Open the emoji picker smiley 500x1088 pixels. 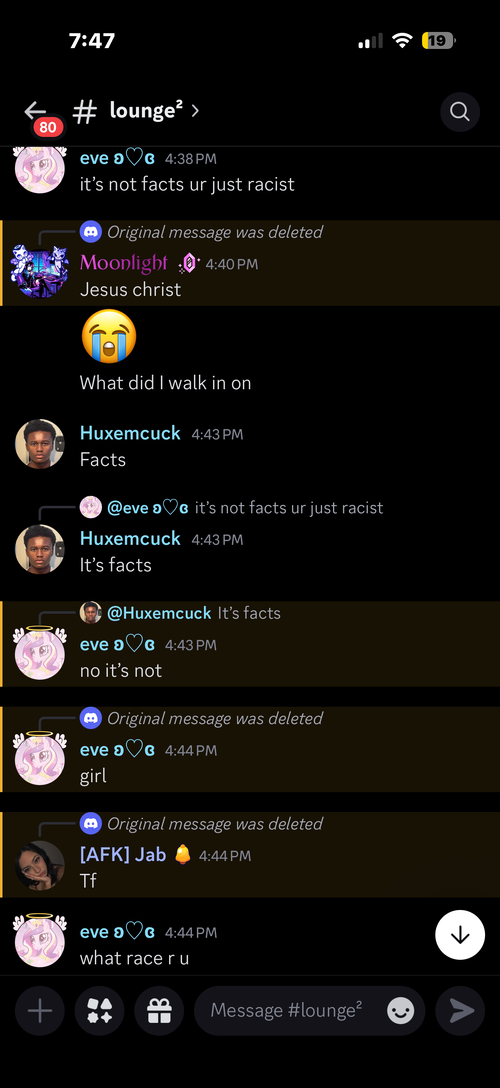tap(400, 1011)
